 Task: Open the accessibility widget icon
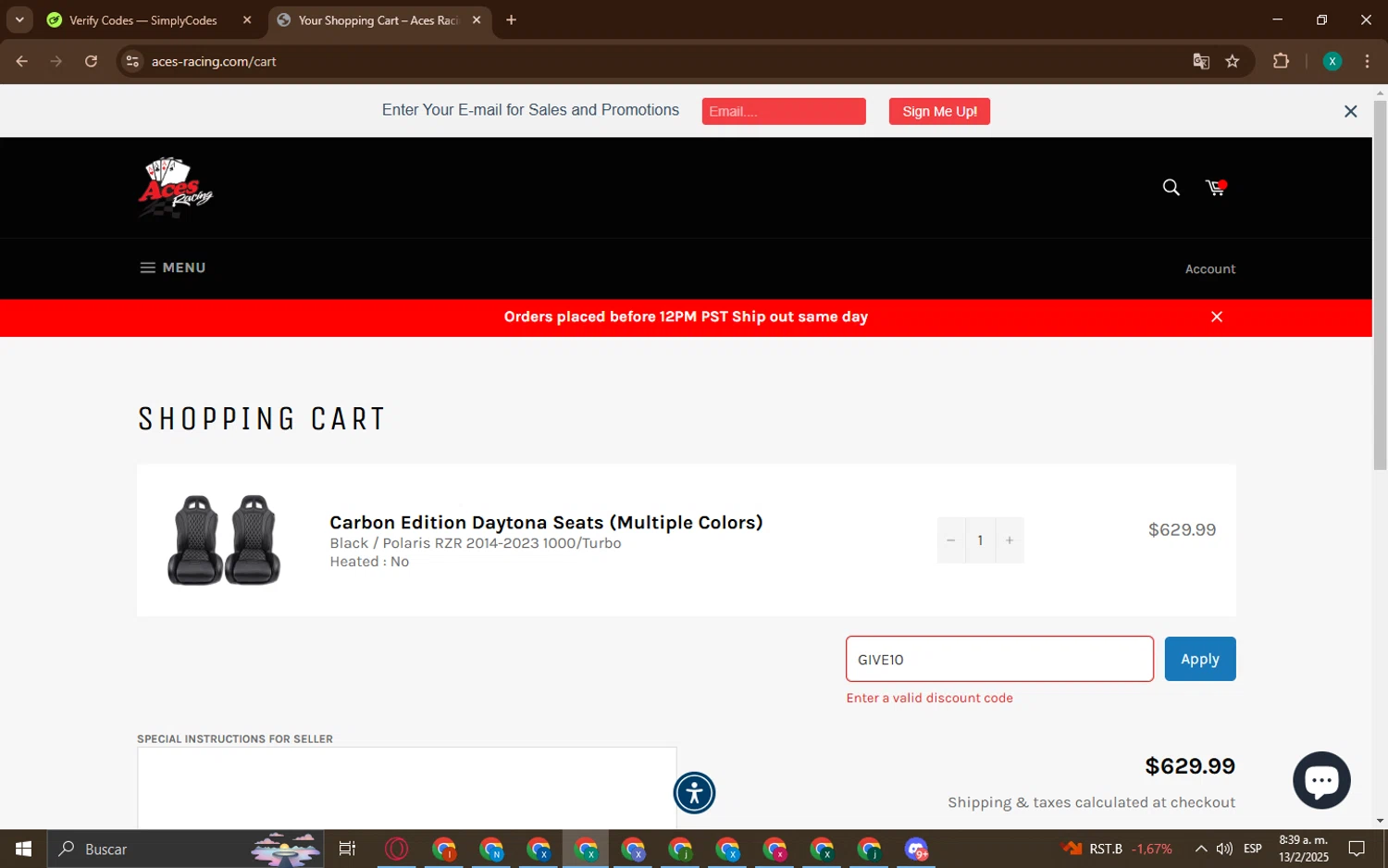[x=694, y=793]
